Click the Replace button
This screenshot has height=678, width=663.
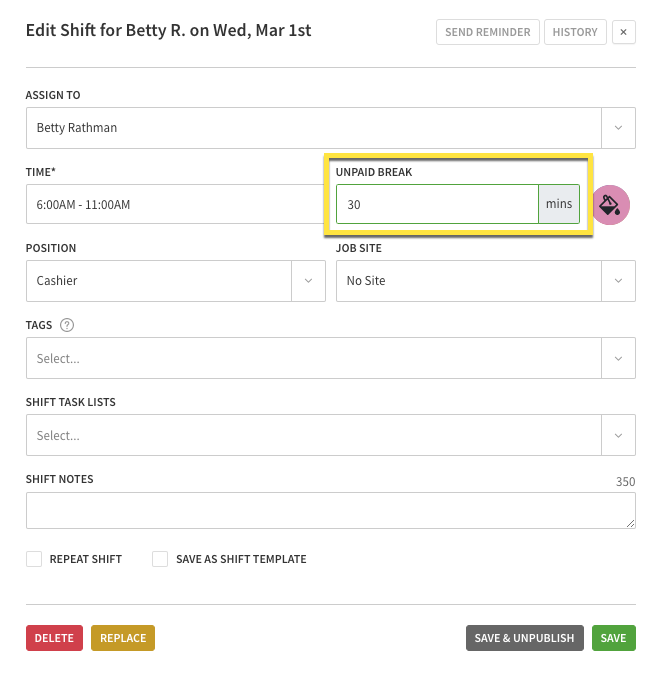pos(123,638)
